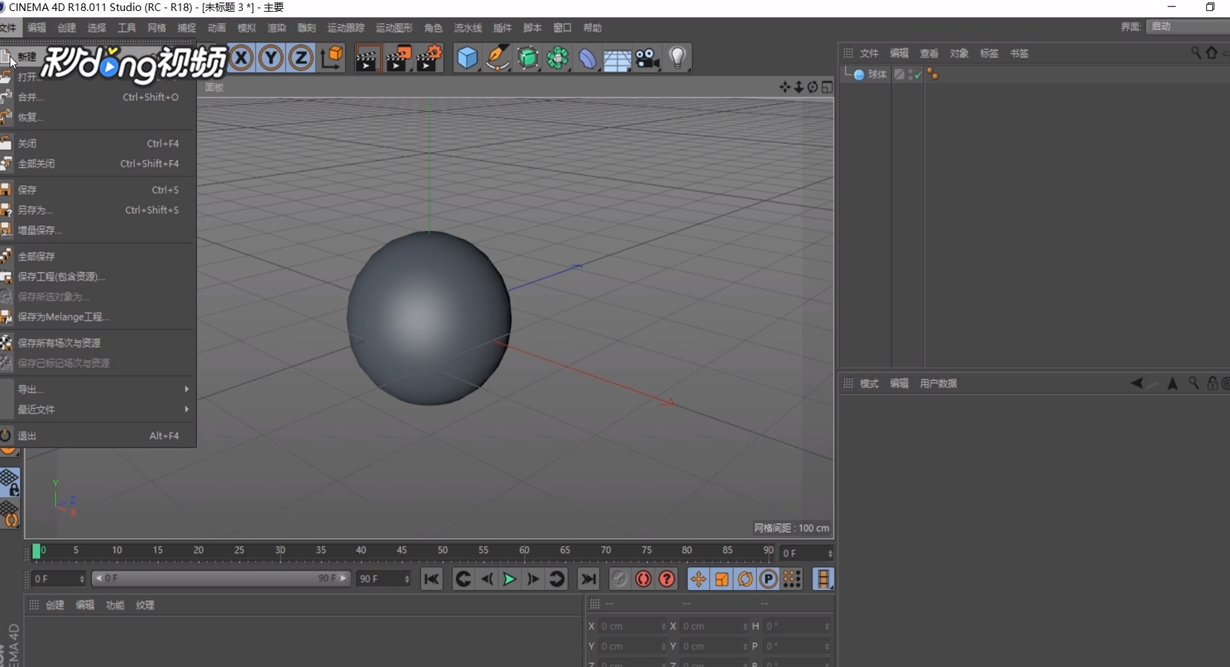Image resolution: width=1230 pixels, height=667 pixels.
Task: Choose 保存工程(包含资源)... menu entry
Action: pyautogui.click(x=98, y=276)
